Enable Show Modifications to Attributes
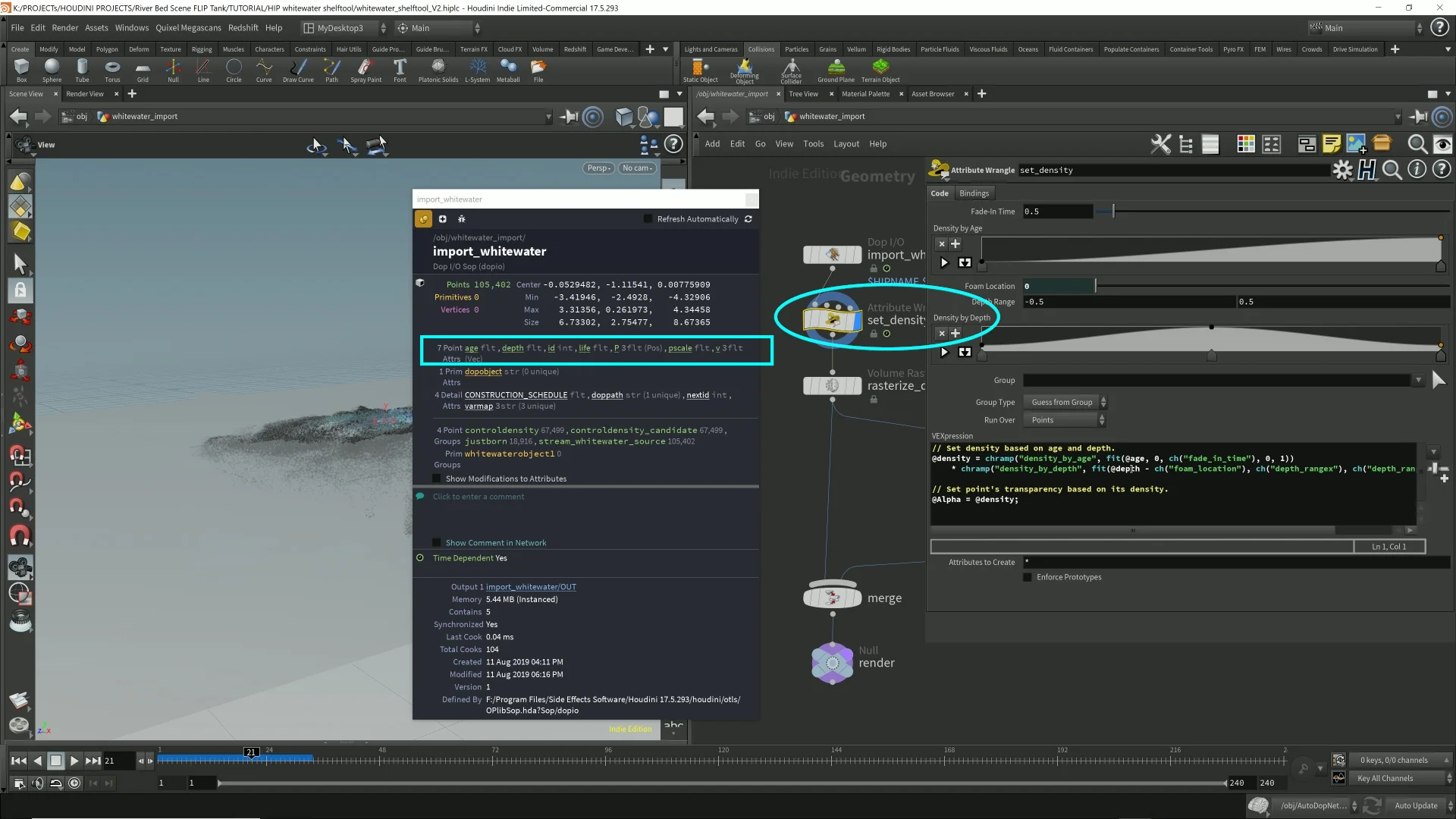The image size is (1456, 819). (437, 479)
